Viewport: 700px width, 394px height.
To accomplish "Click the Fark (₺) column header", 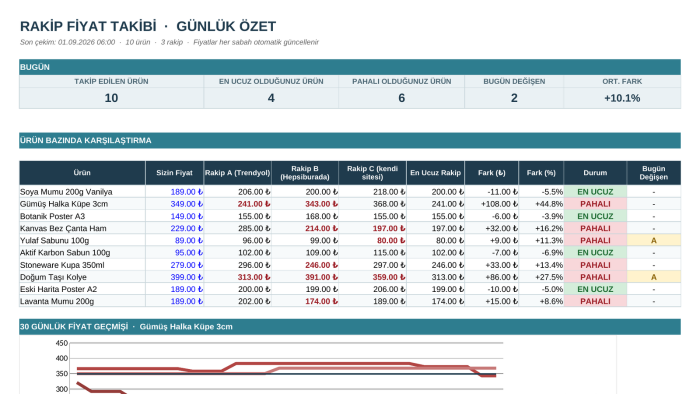I will [492, 173].
